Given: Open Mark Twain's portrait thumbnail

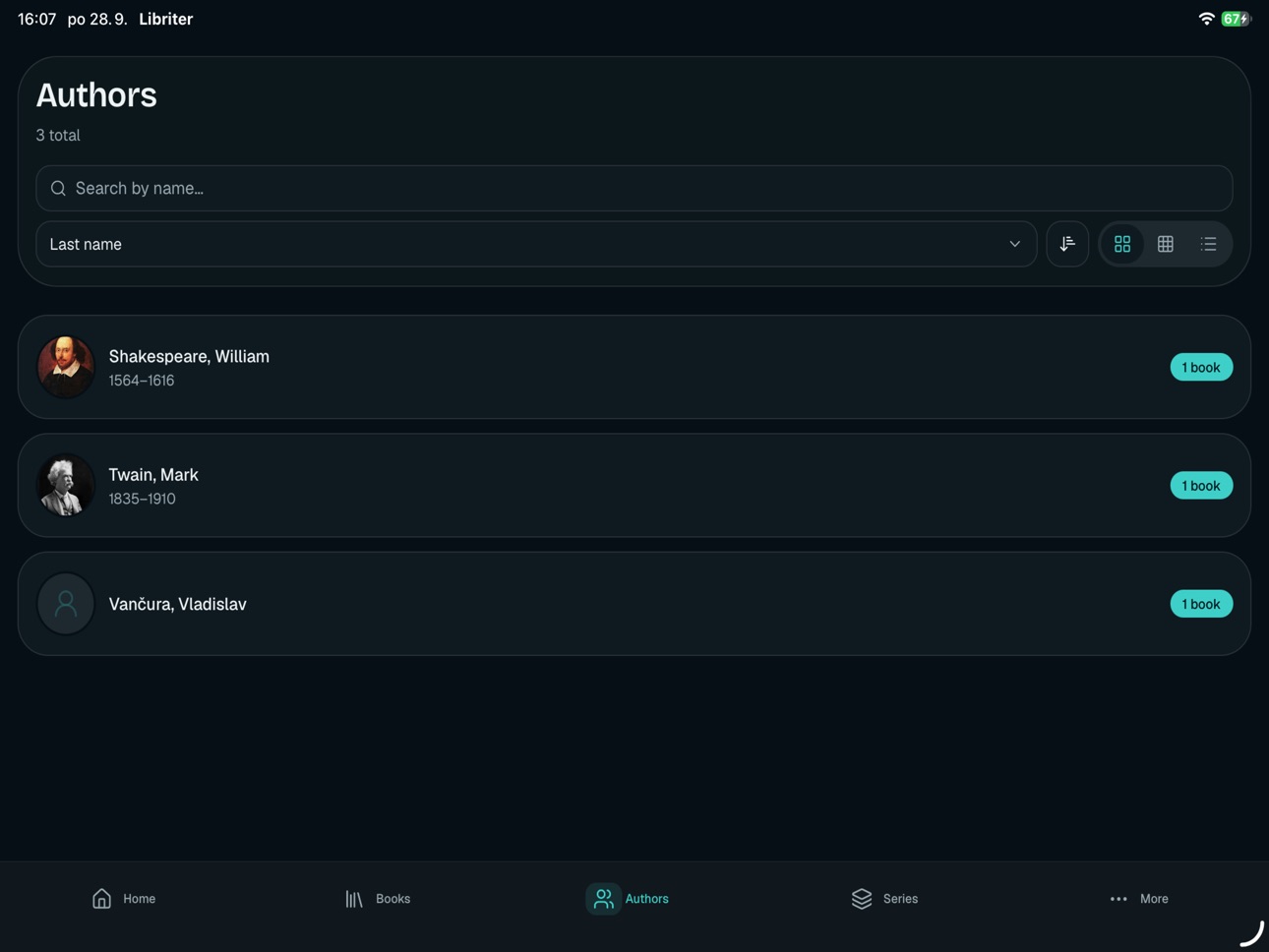Looking at the screenshot, I should pos(66,486).
